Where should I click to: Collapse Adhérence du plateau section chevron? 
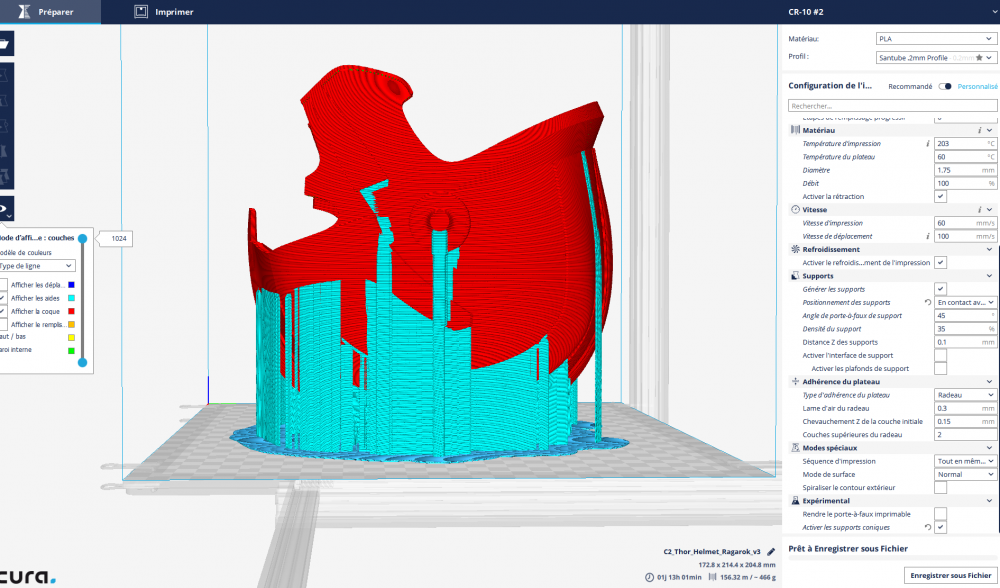point(989,382)
